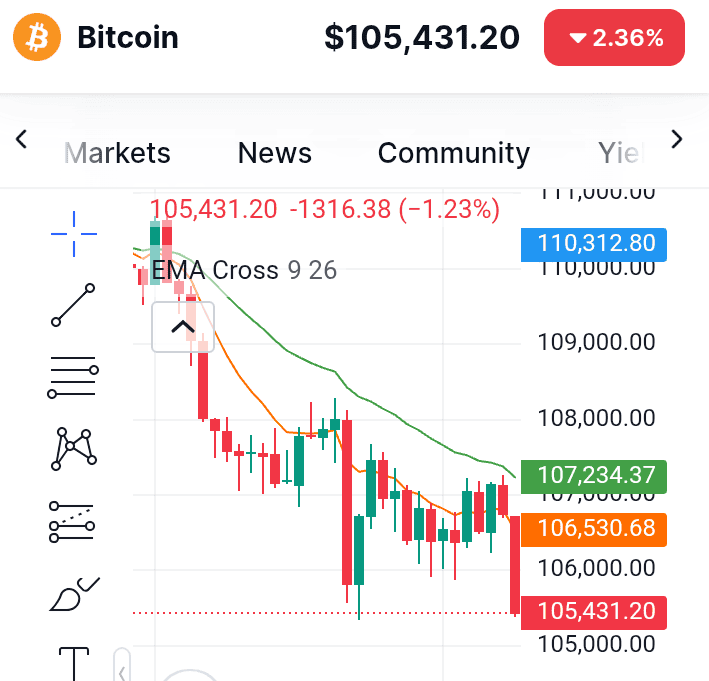Click the green 107,234.37 price label

point(595,475)
